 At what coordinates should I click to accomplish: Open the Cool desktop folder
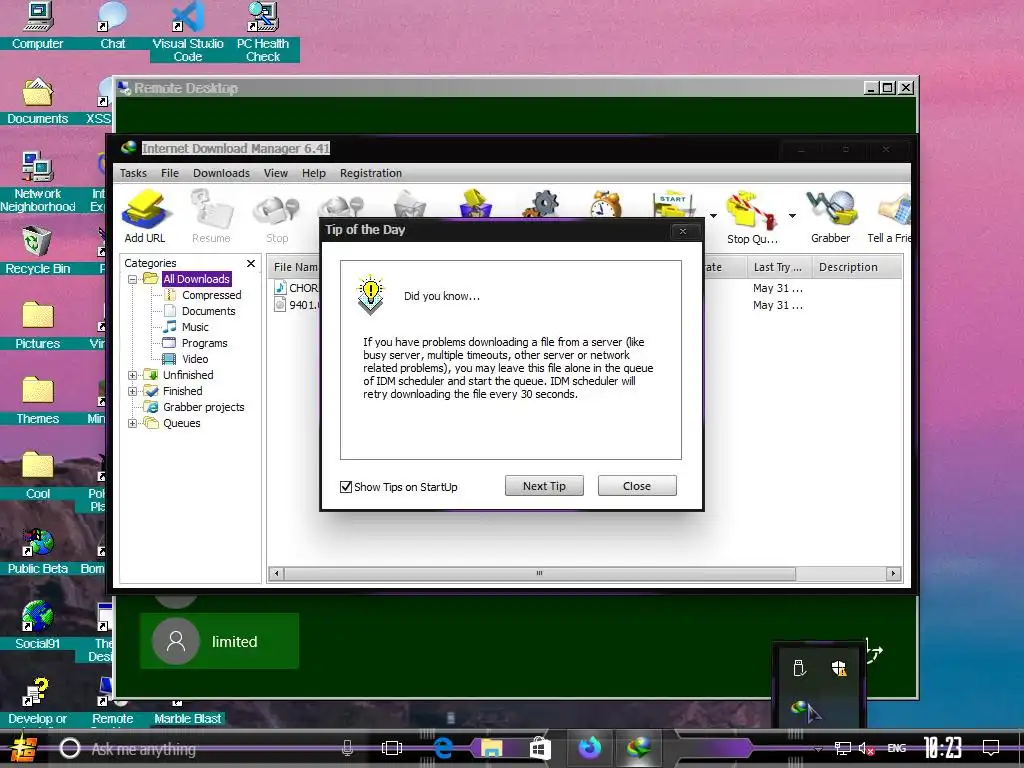(38, 466)
